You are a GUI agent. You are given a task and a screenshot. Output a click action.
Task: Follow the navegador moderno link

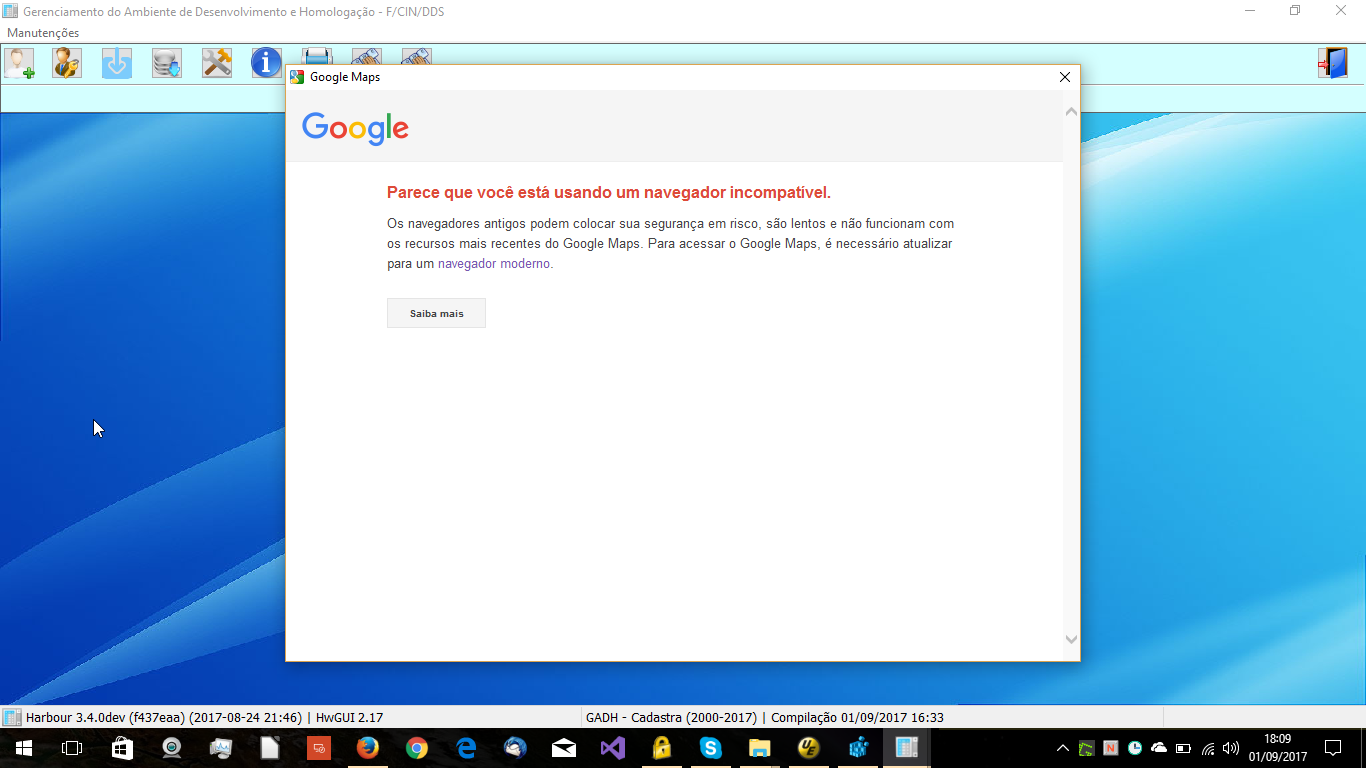(494, 264)
